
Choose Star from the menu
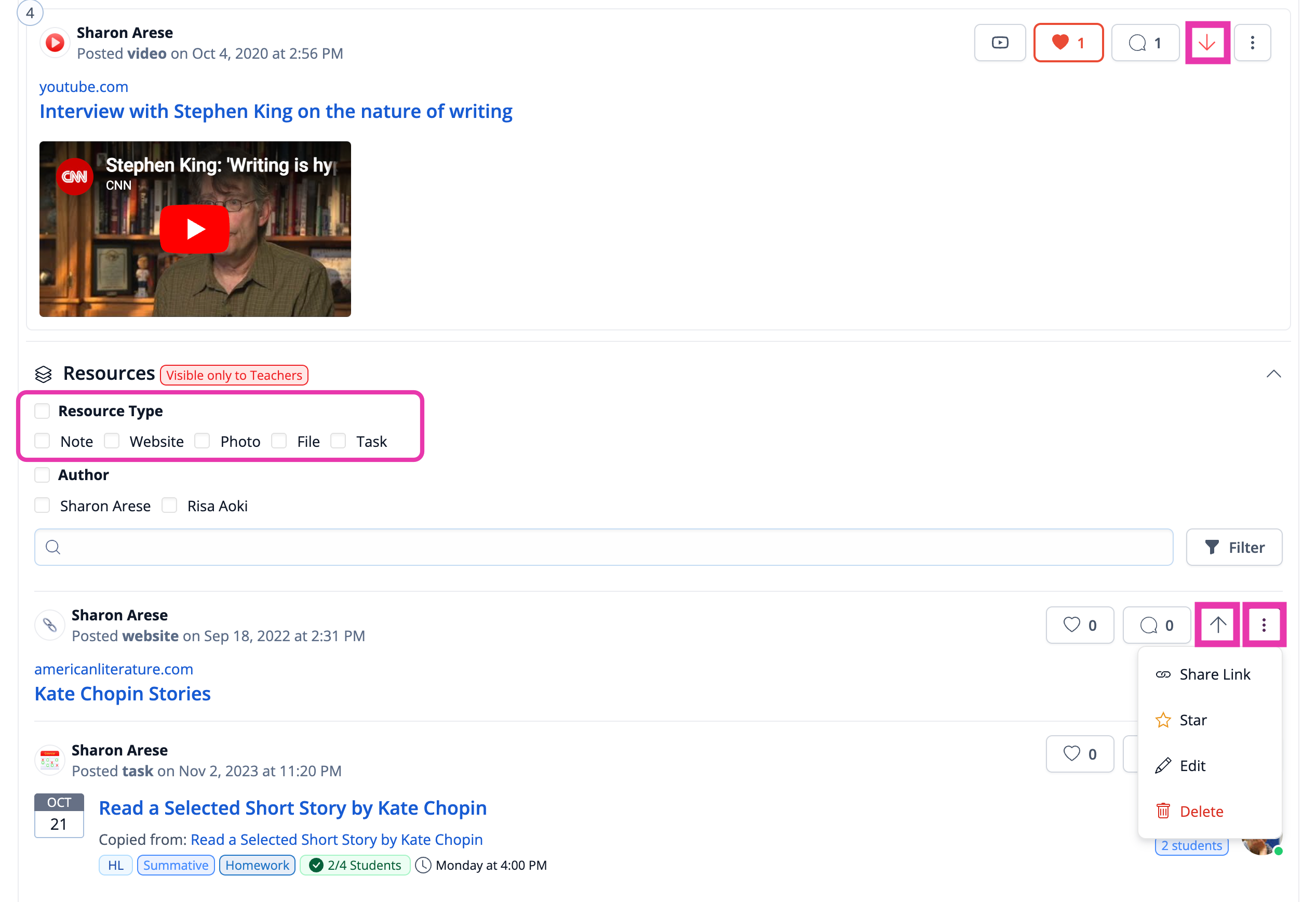[1210, 720]
